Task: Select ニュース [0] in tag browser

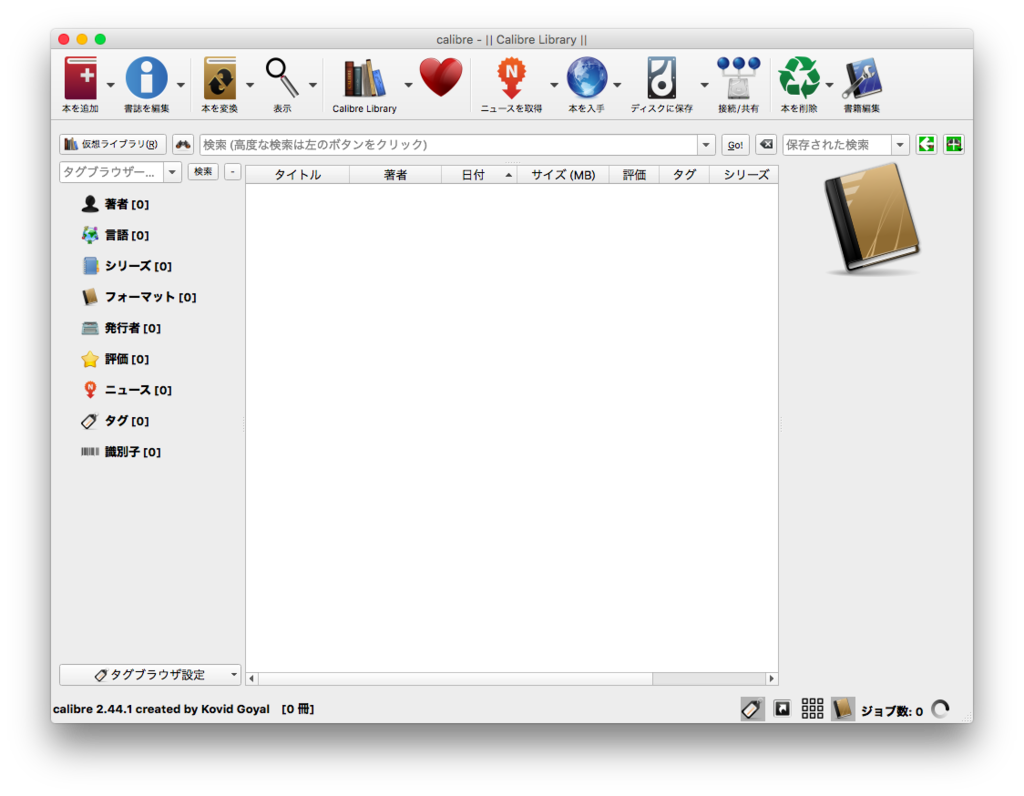Action: [127, 390]
